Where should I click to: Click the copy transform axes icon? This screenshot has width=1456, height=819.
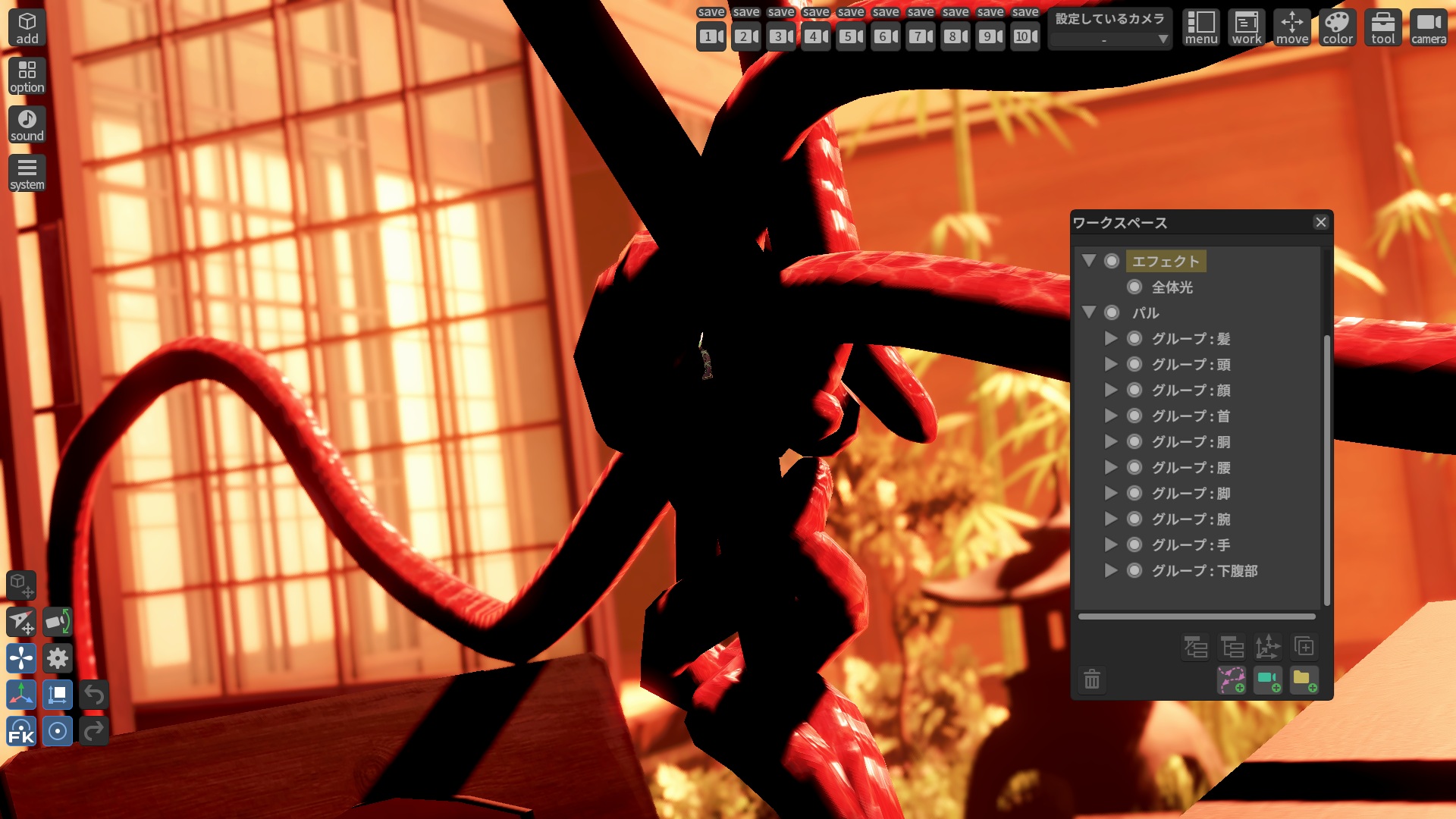[x=1268, y=647]
